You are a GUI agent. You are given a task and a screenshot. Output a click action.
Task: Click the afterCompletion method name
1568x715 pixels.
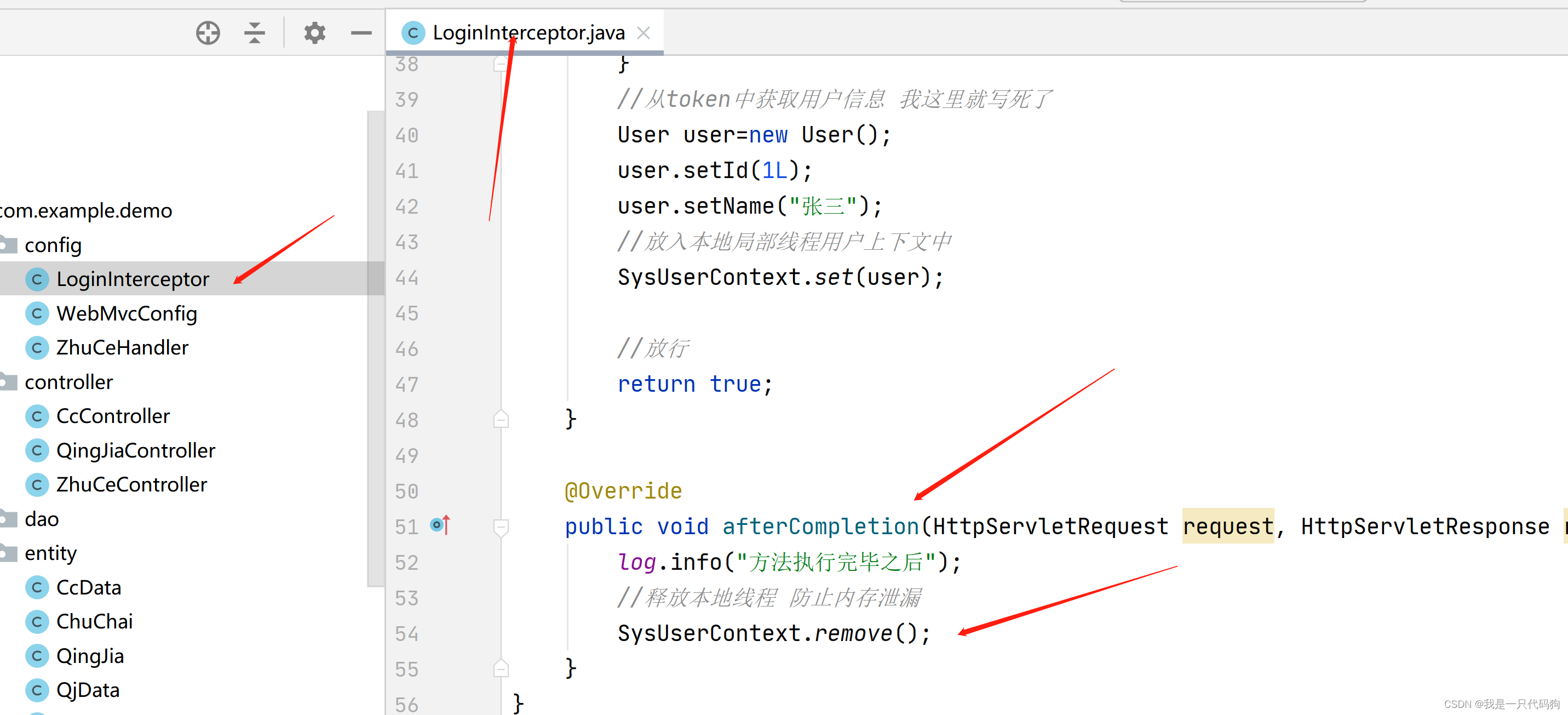tap(820, 526)
